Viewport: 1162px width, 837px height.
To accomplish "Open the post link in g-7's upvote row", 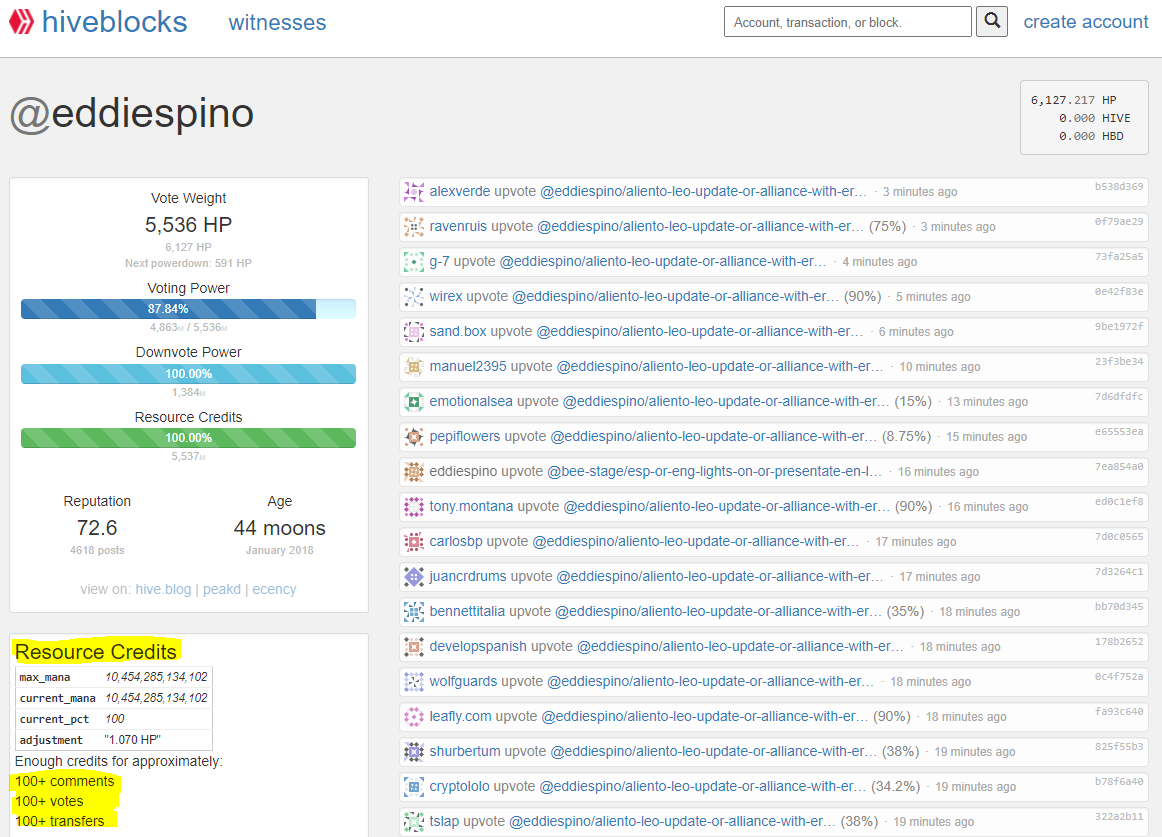I will click(x=663, y=261).
